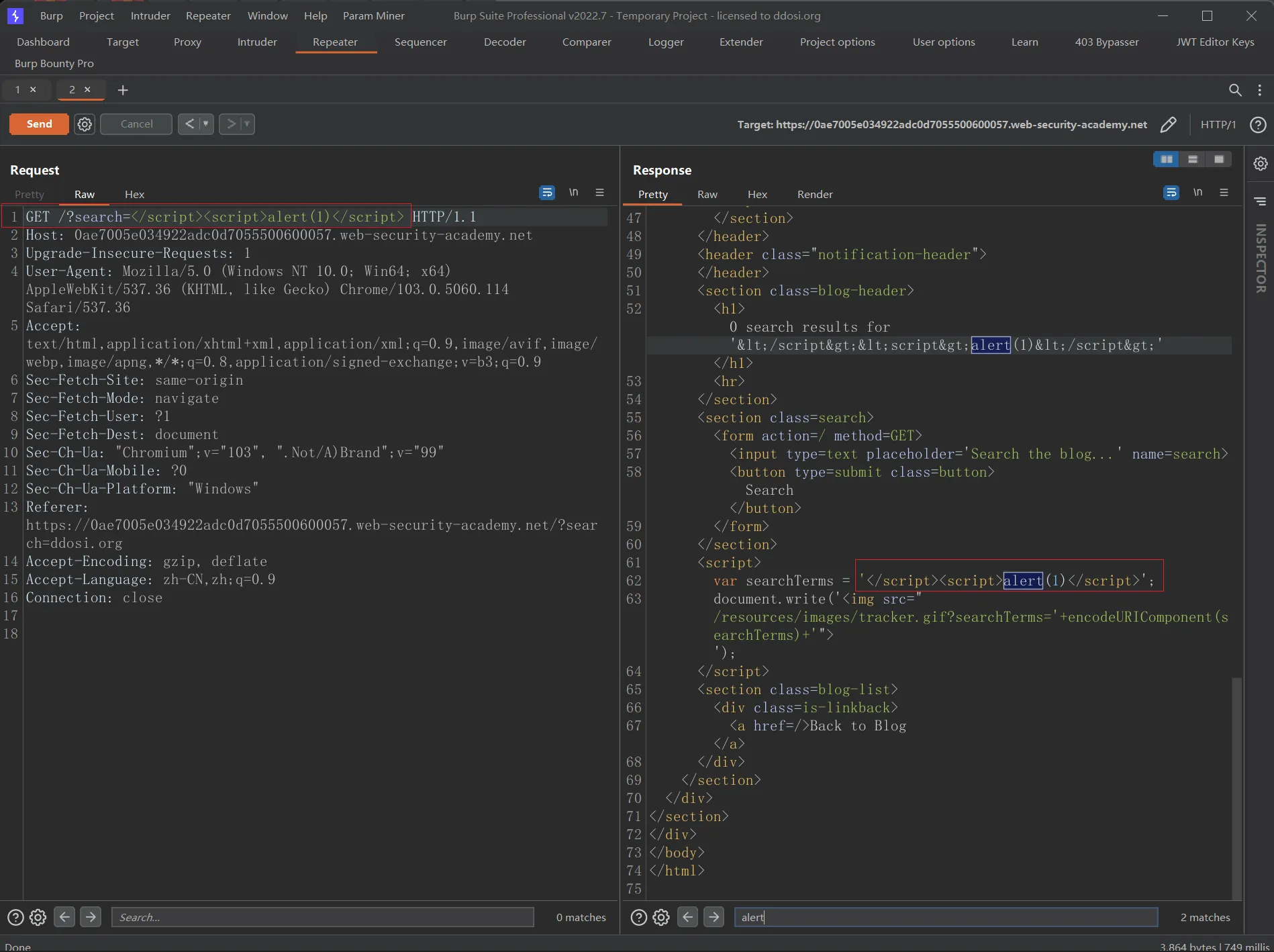Image resolution: width=1274 pixels, height=952 pixels.
Task: Click the HTTP/1 protocol label
Action: pyautogui.click(x=1218, y=124)
